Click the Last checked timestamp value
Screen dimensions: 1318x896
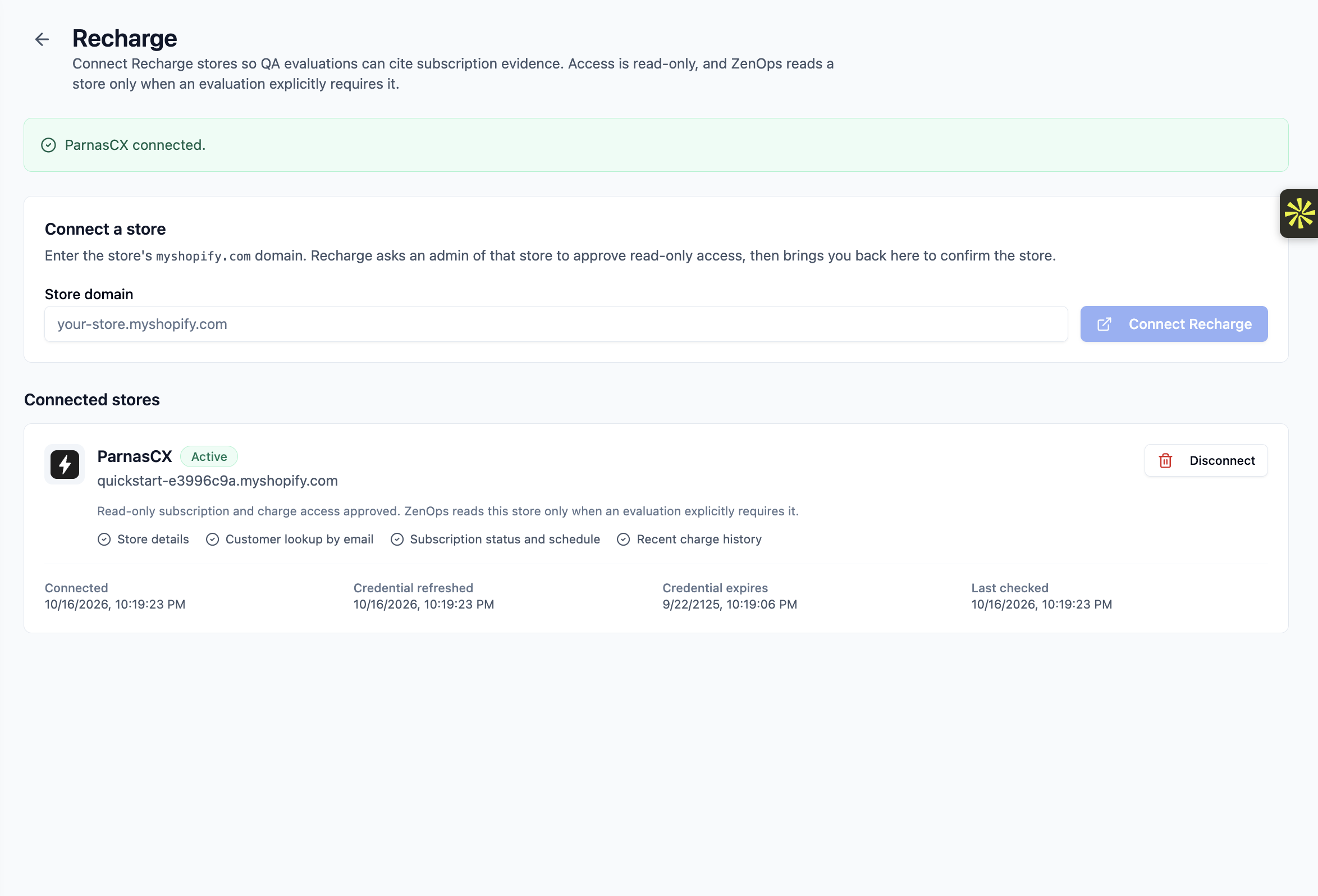click(x=1042, y=605)
